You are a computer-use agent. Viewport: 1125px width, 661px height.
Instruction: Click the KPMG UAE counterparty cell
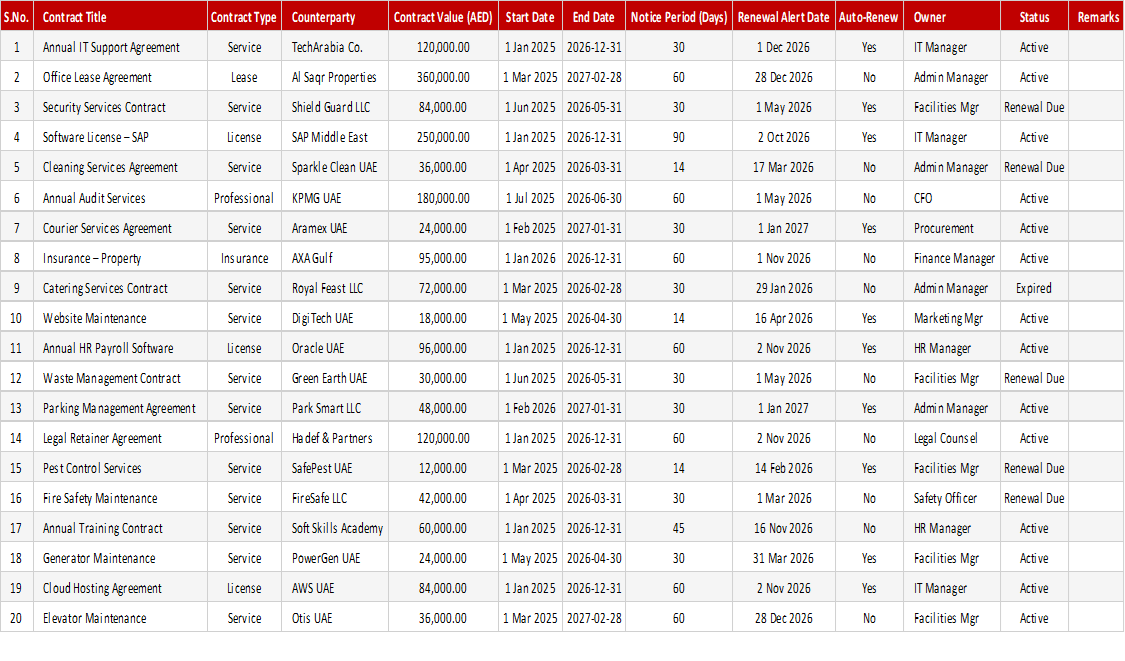[x=335, y=198]
